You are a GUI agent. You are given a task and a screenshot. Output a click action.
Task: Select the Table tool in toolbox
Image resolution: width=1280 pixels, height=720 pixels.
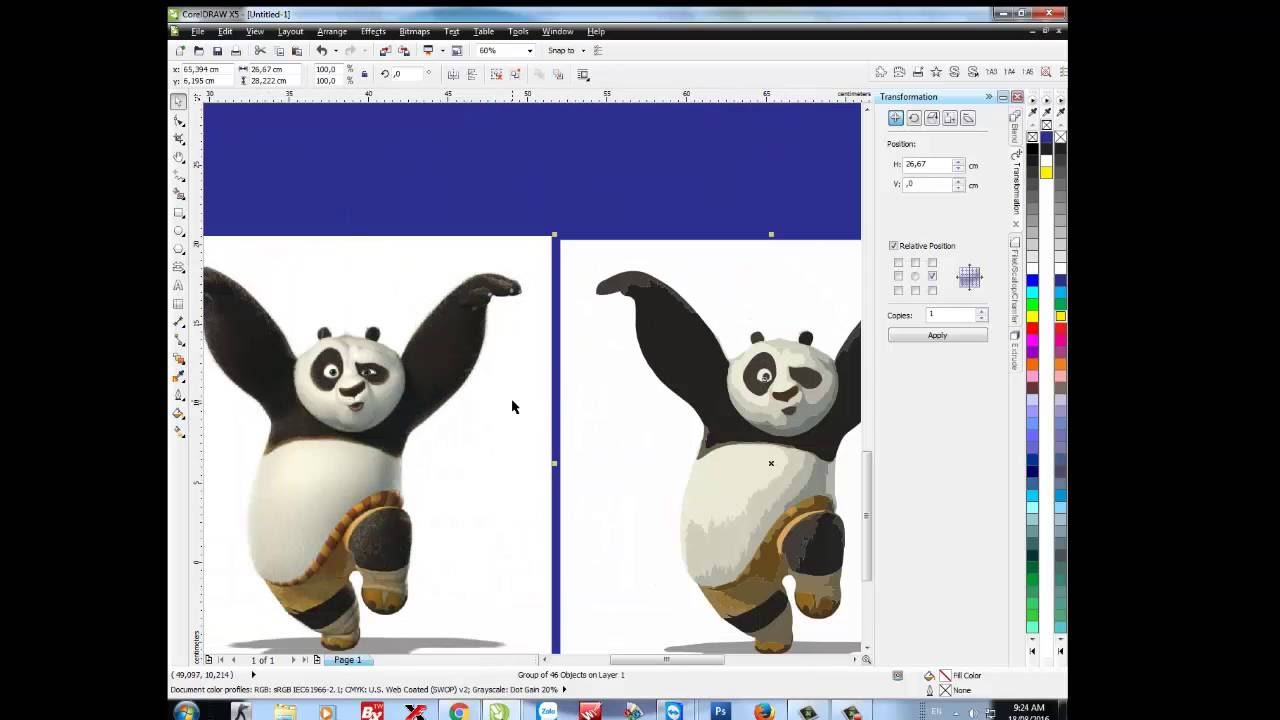pyautogui.click(x=178, y=304)
